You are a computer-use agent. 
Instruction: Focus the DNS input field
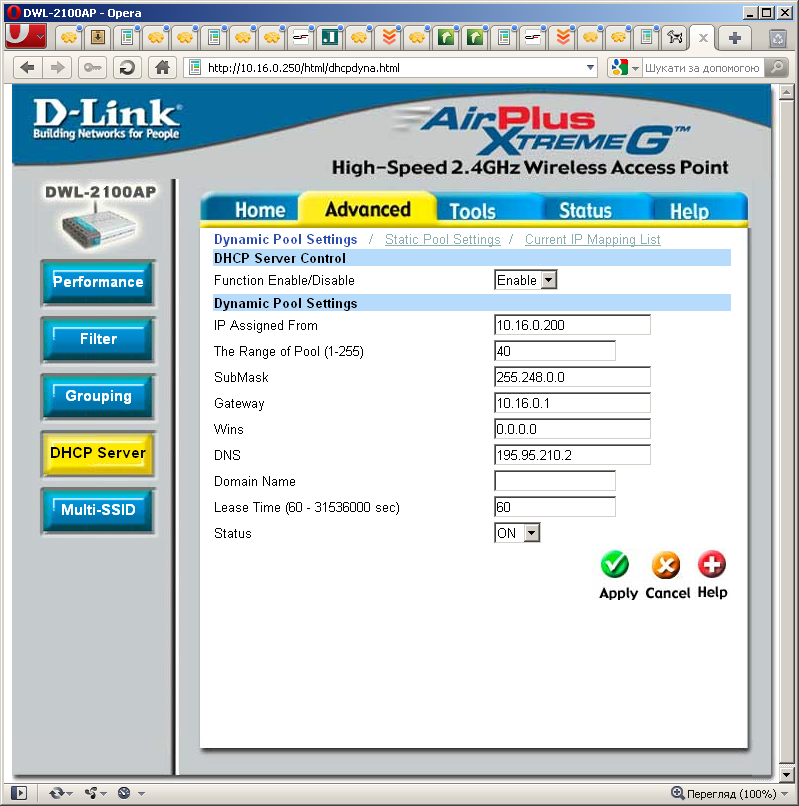tap(572, 455)
